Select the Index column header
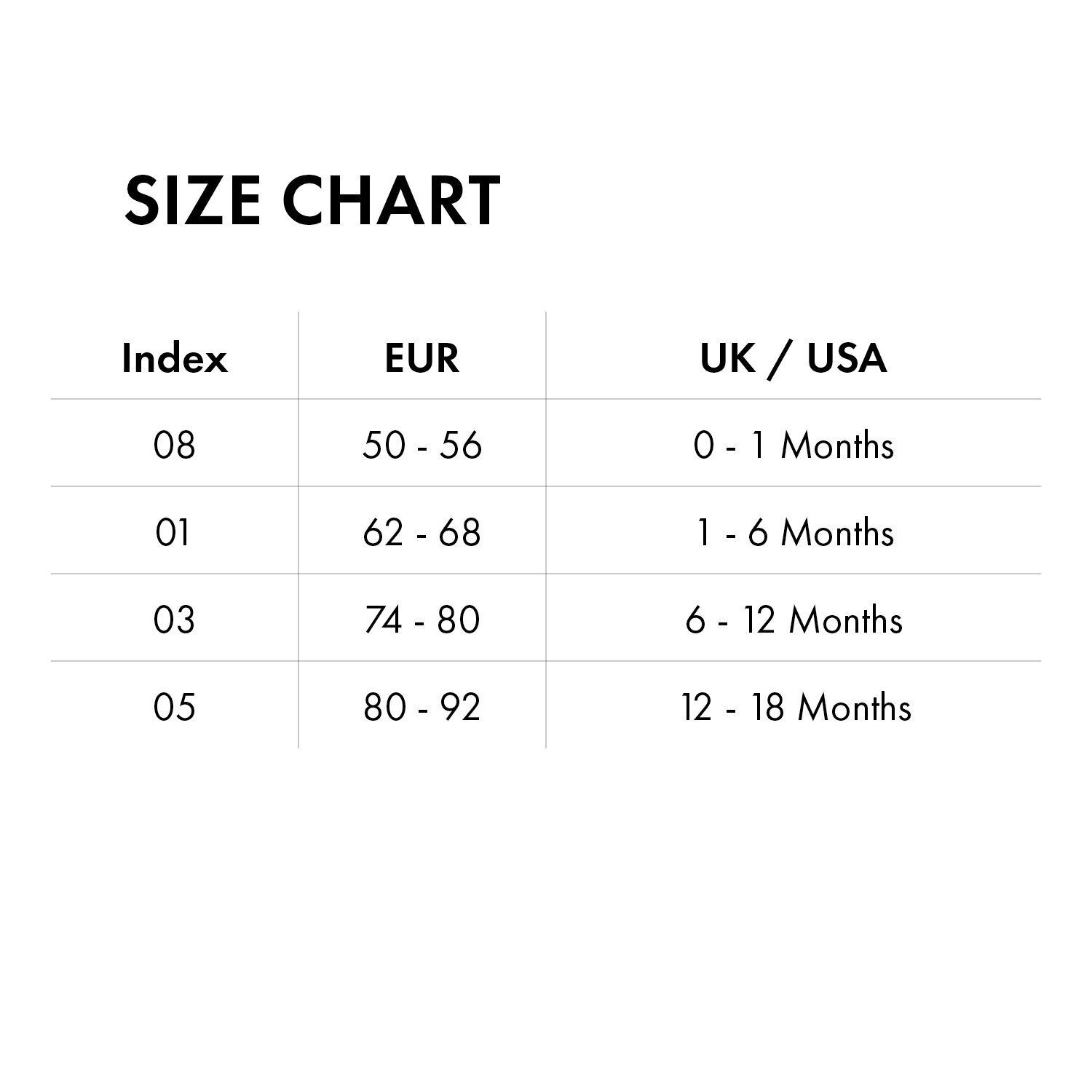 coord(175,358)
